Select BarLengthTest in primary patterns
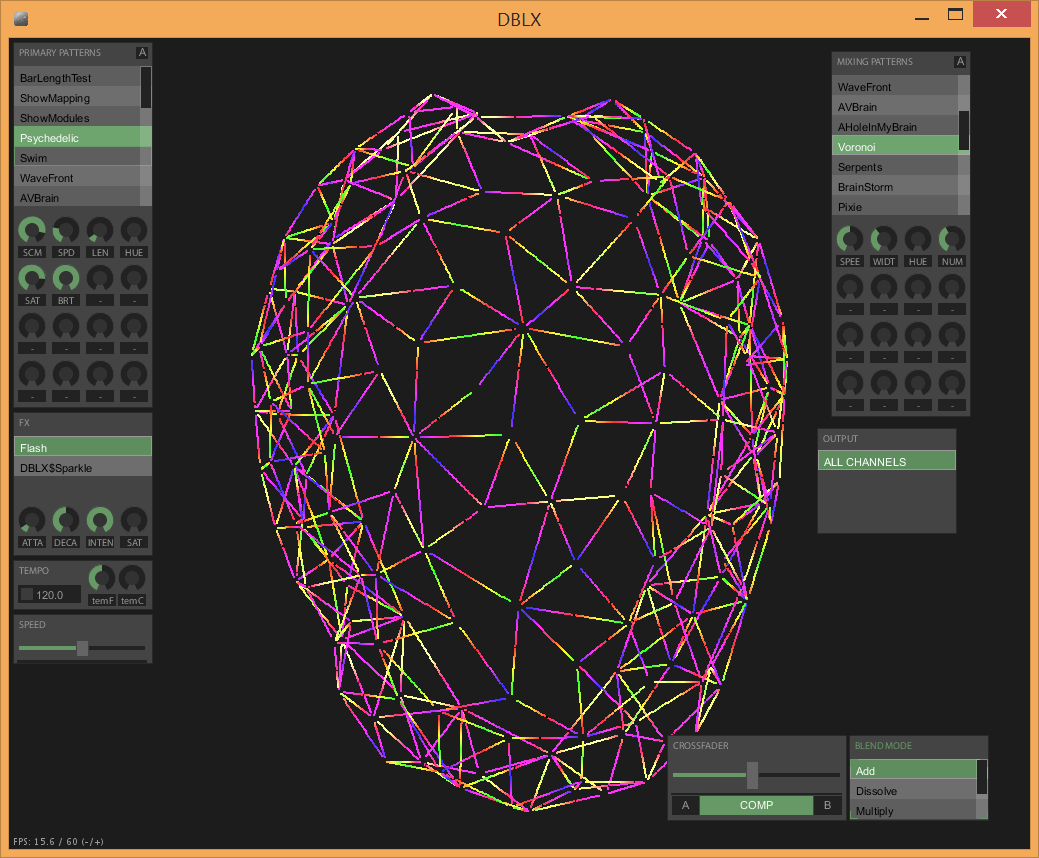Viewport: 1039px width, 858px height. coord(78,78)
